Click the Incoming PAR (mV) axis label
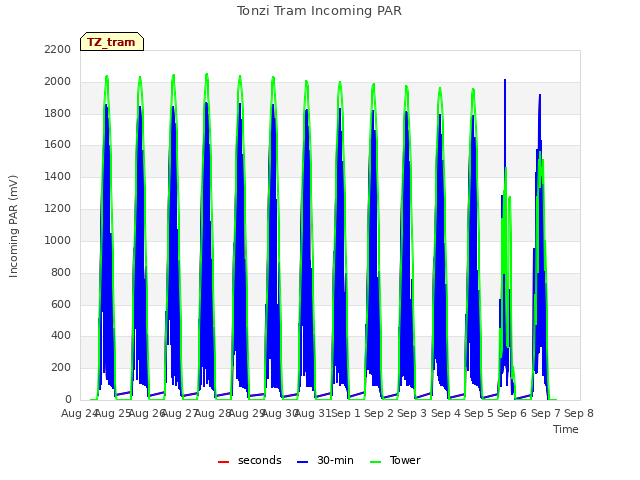 (13, 226)
